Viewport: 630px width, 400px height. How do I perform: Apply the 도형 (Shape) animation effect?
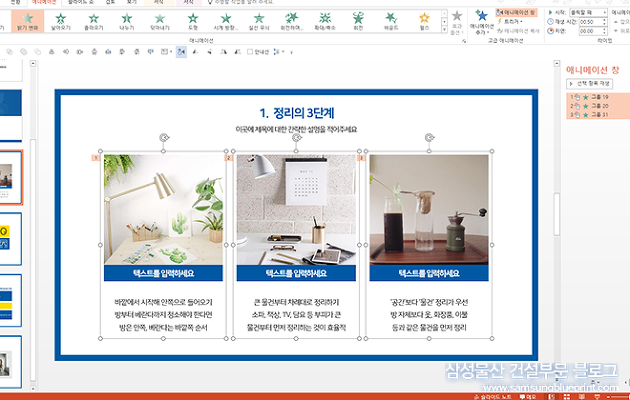point(193,21)
